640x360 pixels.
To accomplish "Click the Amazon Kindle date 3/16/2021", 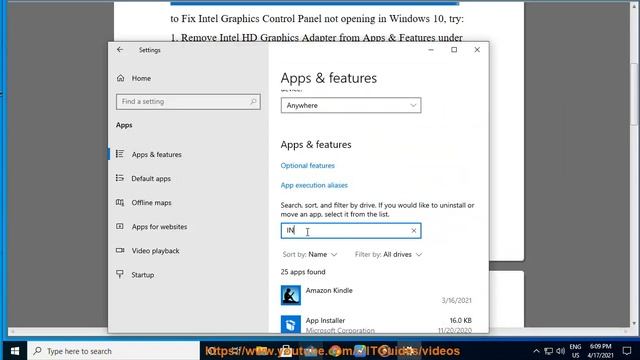I will [x=456, y=300].
